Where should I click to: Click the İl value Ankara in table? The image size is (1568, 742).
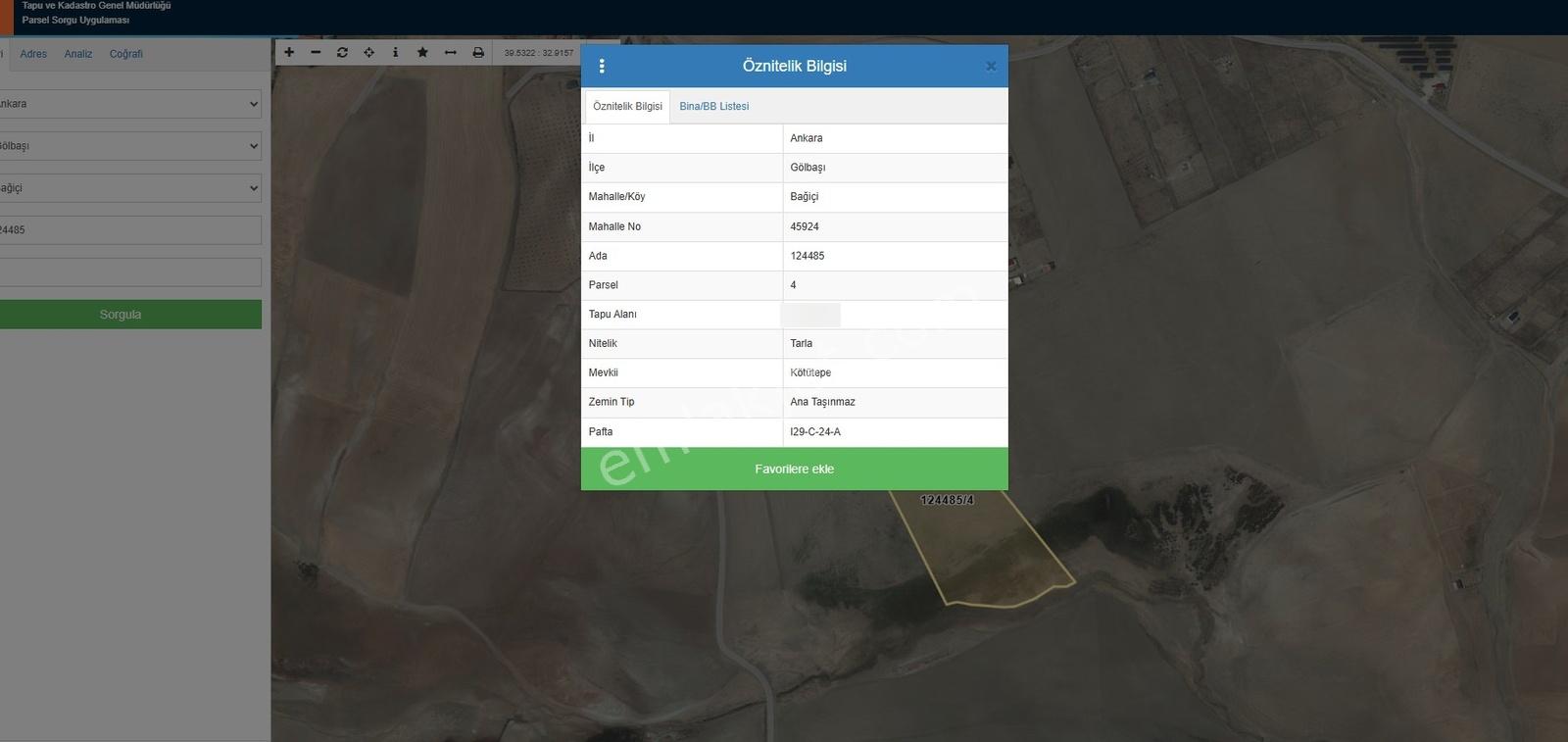[807, 138]
